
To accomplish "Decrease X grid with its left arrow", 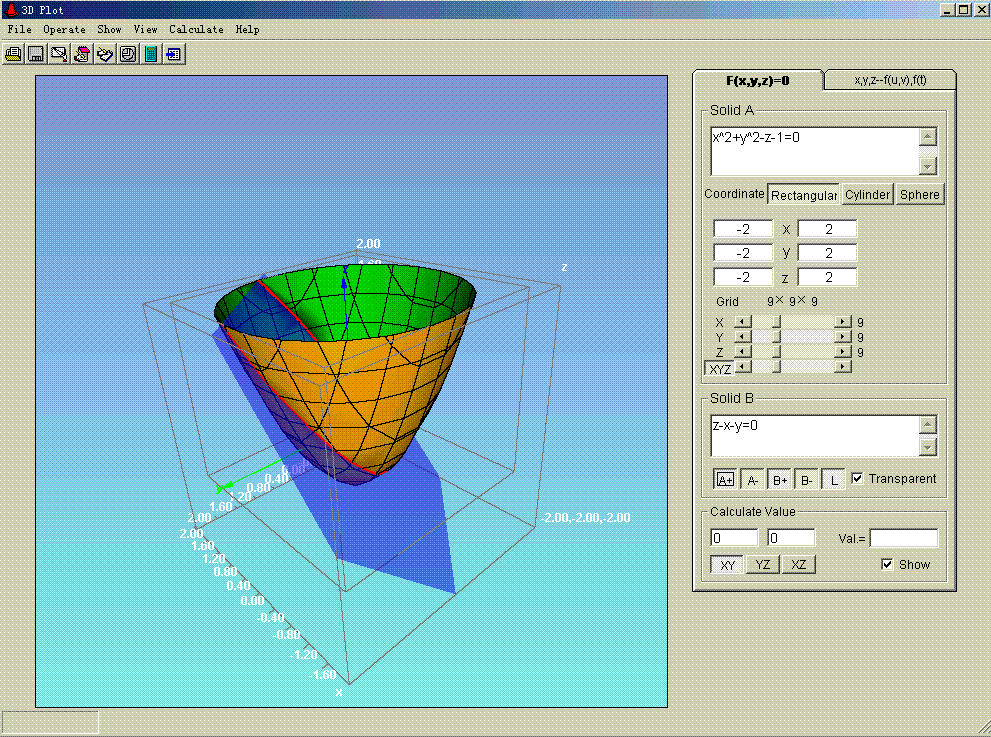I will tap(743, 322).
